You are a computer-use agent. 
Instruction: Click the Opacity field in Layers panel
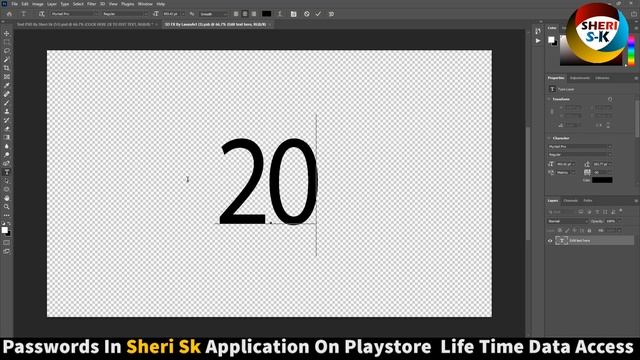(612, 221)
